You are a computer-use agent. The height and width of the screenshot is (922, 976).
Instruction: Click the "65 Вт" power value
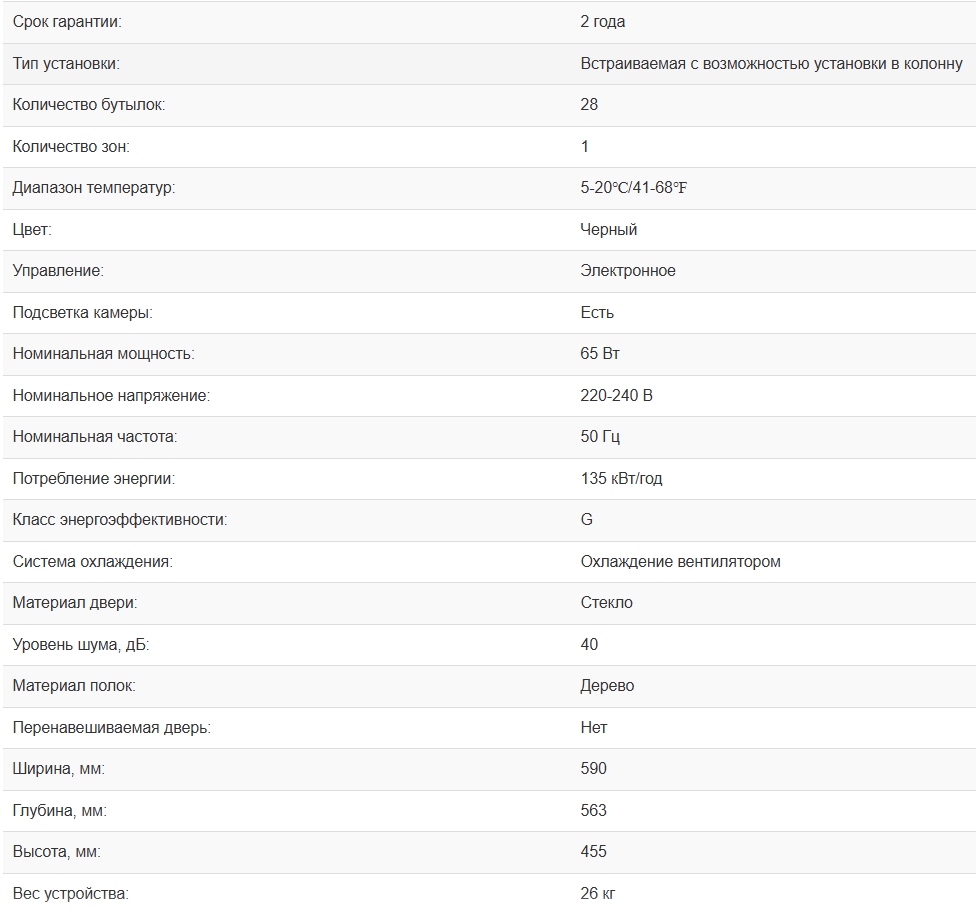pos(600,354)
